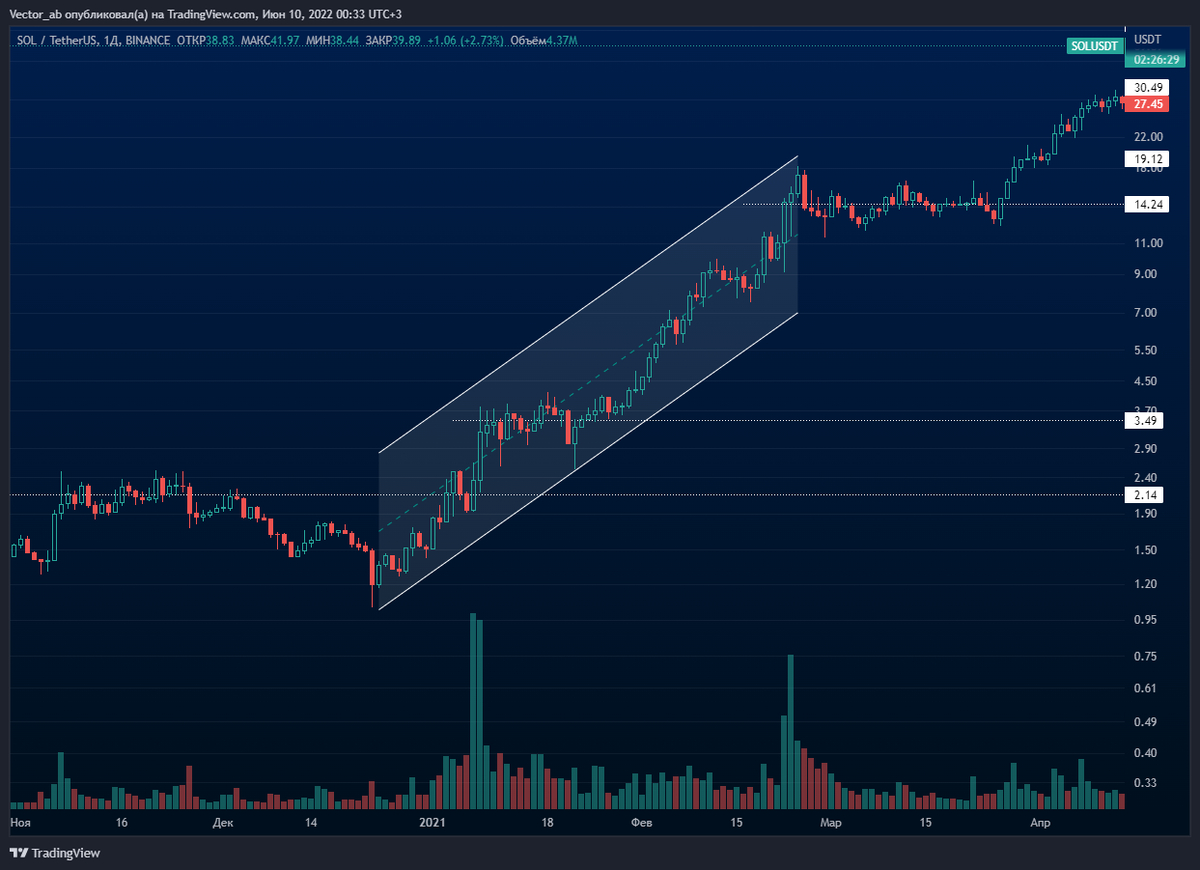The width and height of the screenshot is (1200, 870).
Task: Click the 1.50 axis value
Action: point(1147,550)
